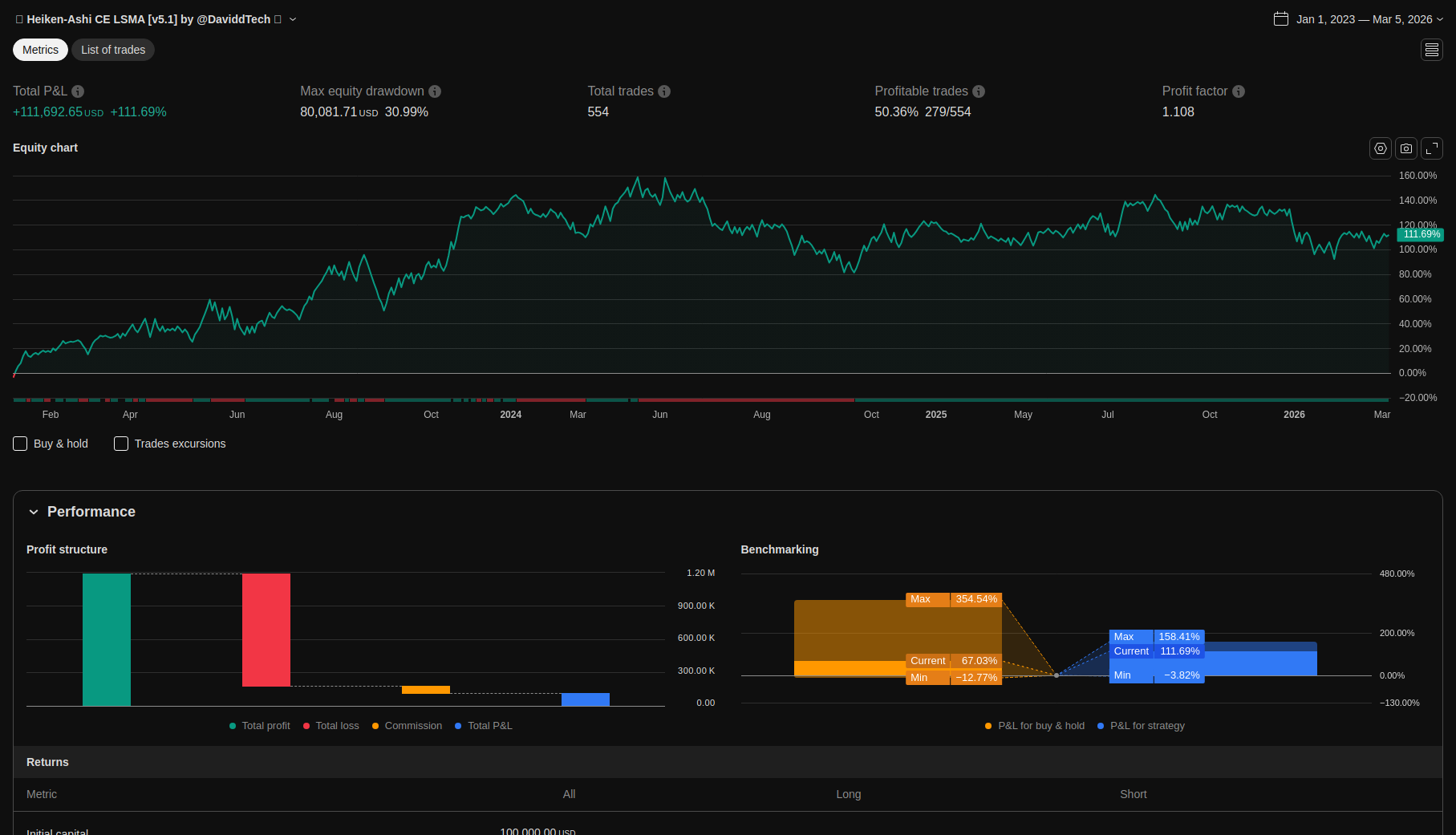Click info icon next to Total P&L
Image resolution: width=1456 pixels, height=835 pixels.
[78, 91]
